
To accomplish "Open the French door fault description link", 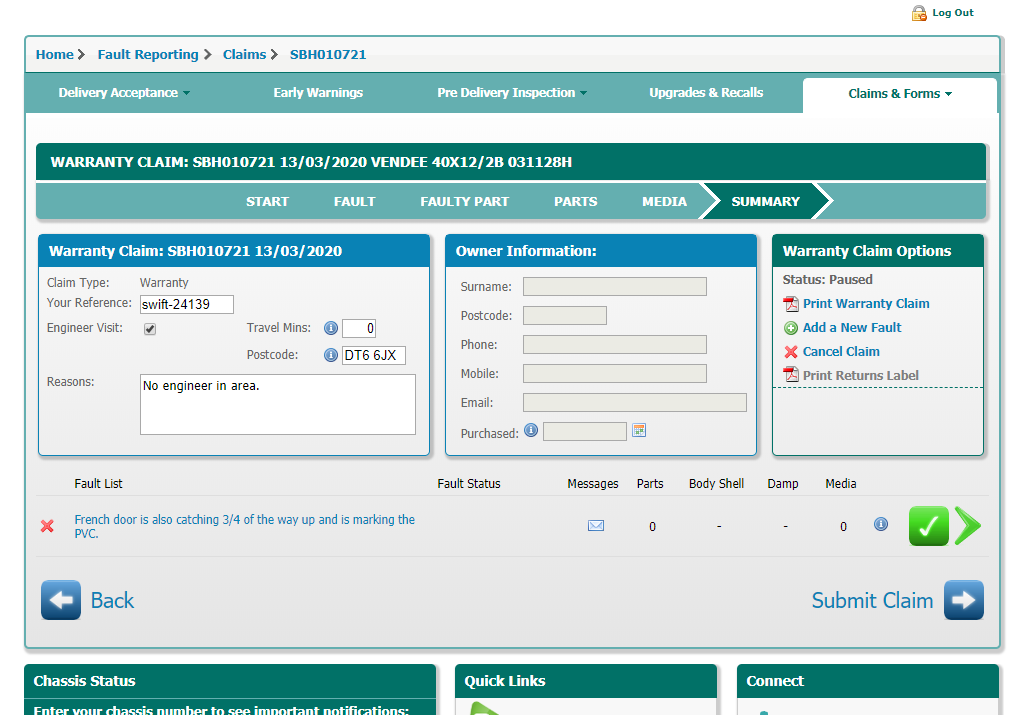I will coord(245,526).
